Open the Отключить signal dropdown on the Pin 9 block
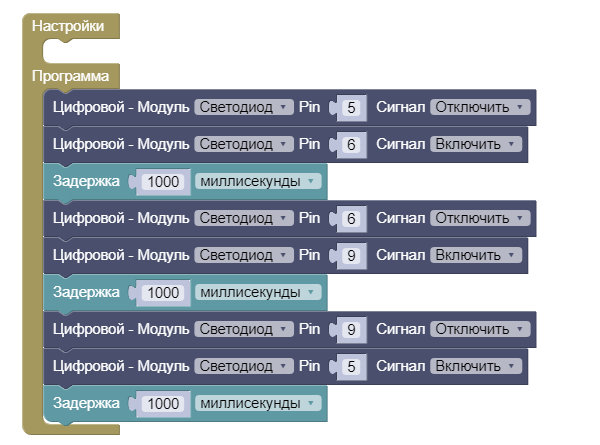 (x=478, y=329)
